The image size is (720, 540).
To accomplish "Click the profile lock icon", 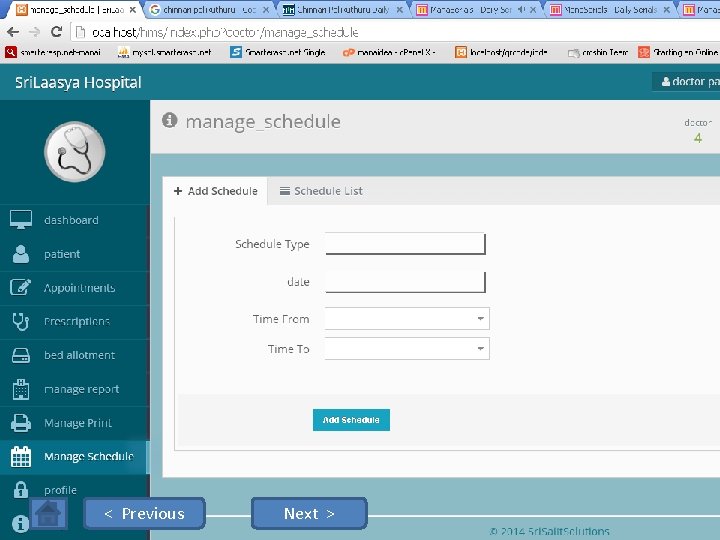I will (x=21, y=489).
